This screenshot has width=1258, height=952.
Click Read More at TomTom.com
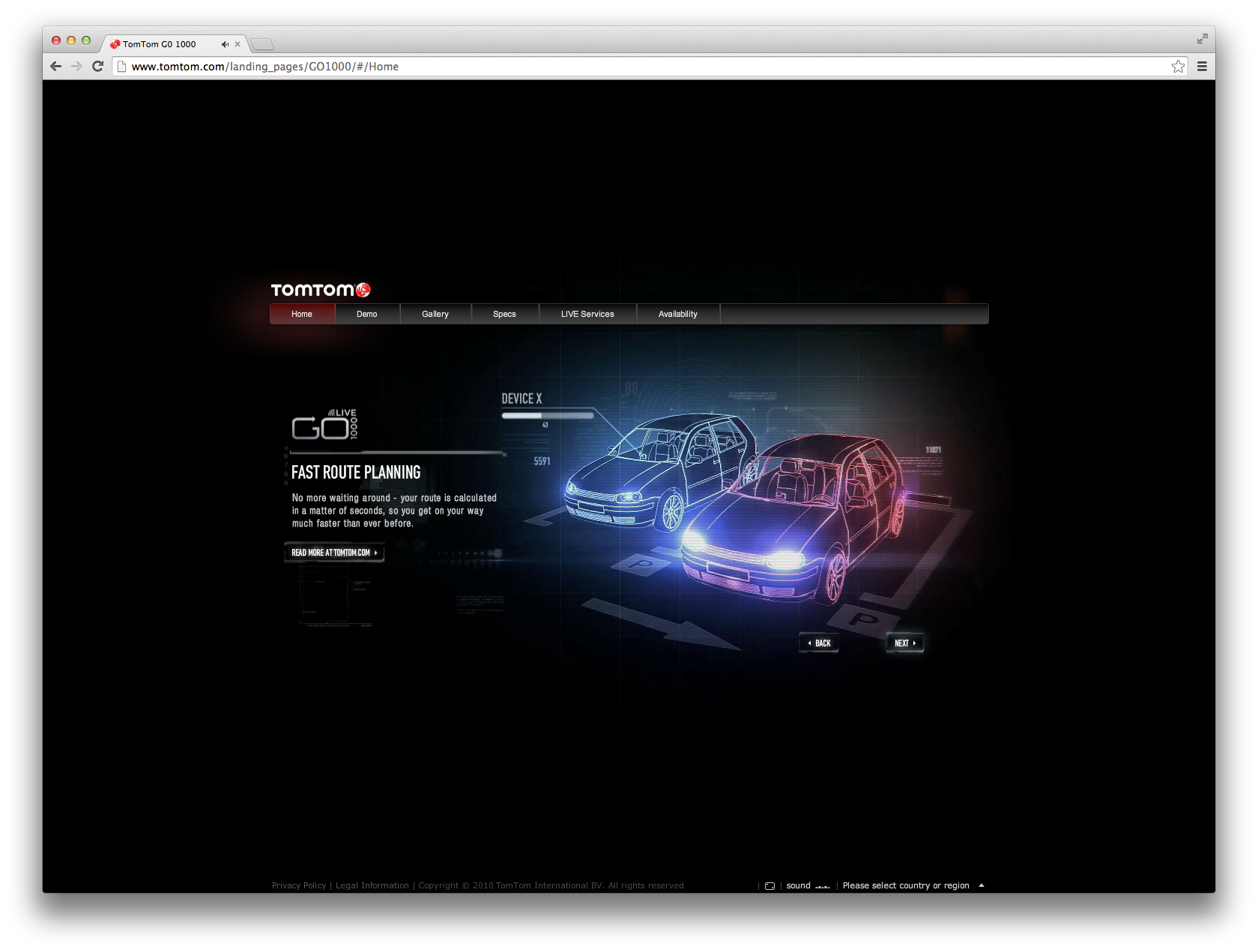(334, 553)
